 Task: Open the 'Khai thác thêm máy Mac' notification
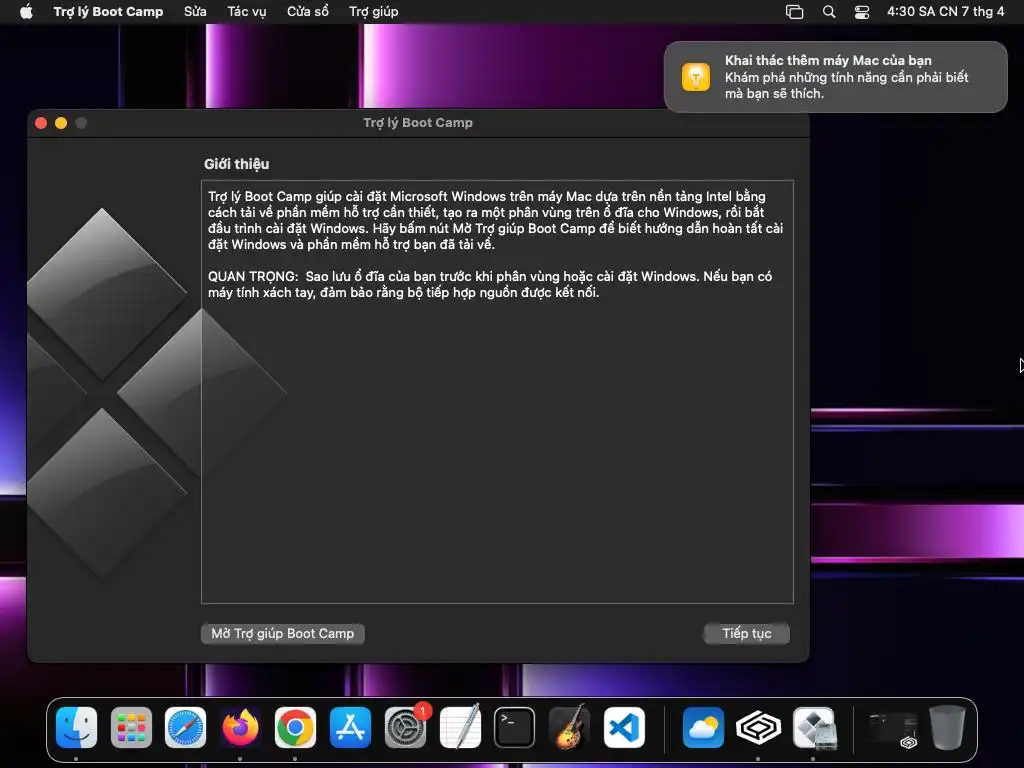click(x=836, y=77)
